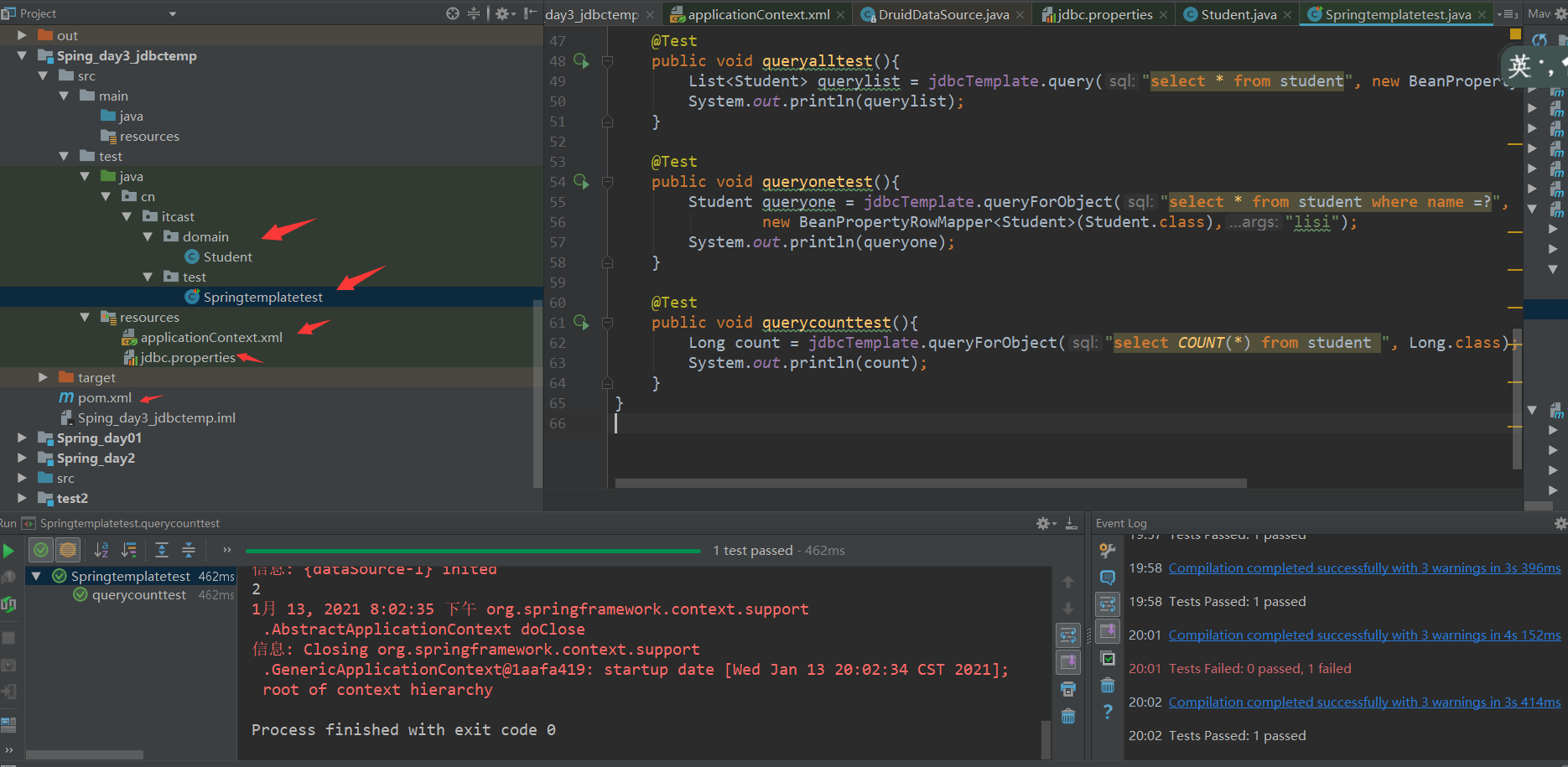Image resolution: width=1568 pixels, height=767 pixels.
Task: Collapse the domain package
Action: [x=148, y=236]
